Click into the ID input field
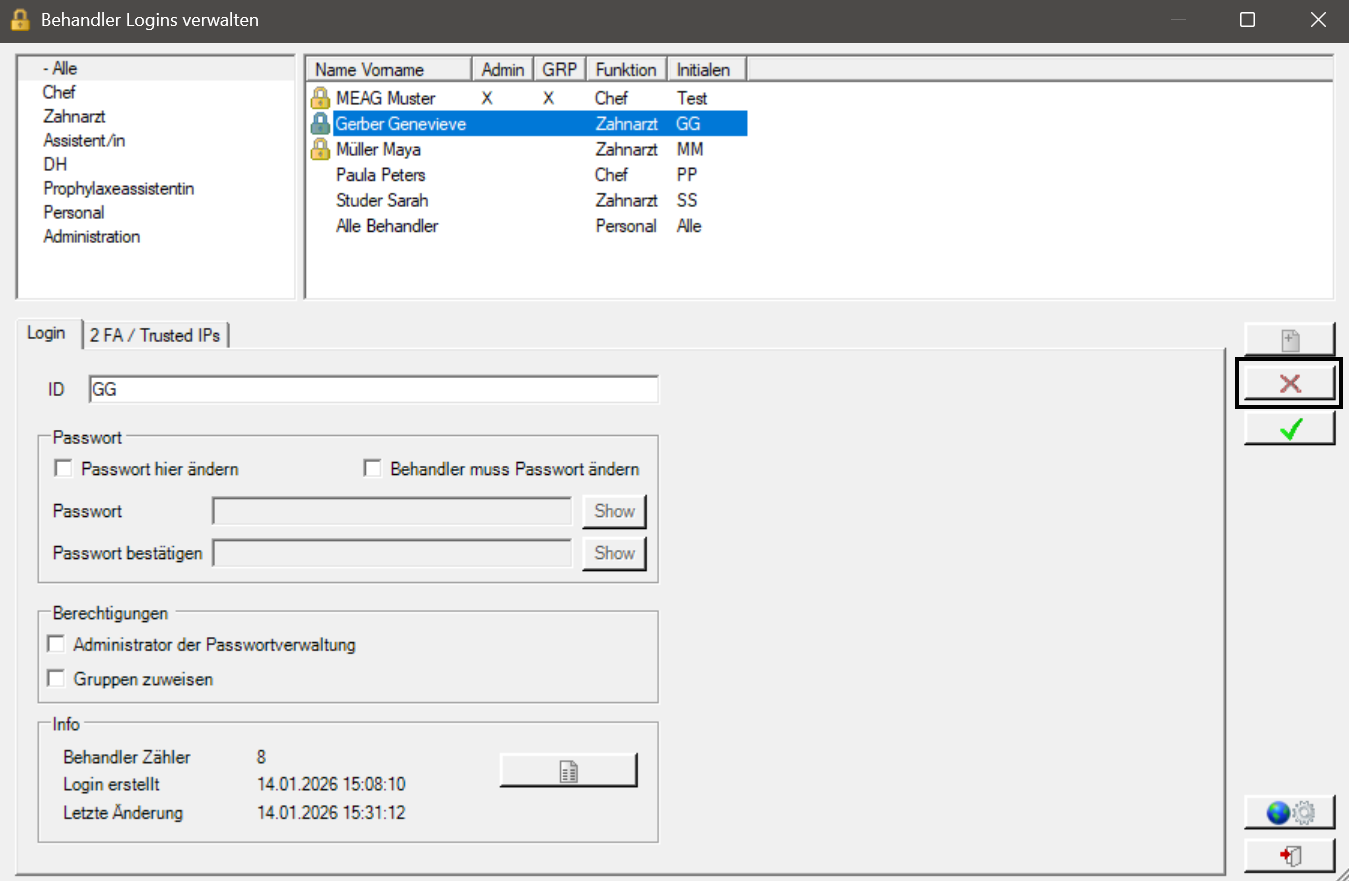 (x=373, y=390)
